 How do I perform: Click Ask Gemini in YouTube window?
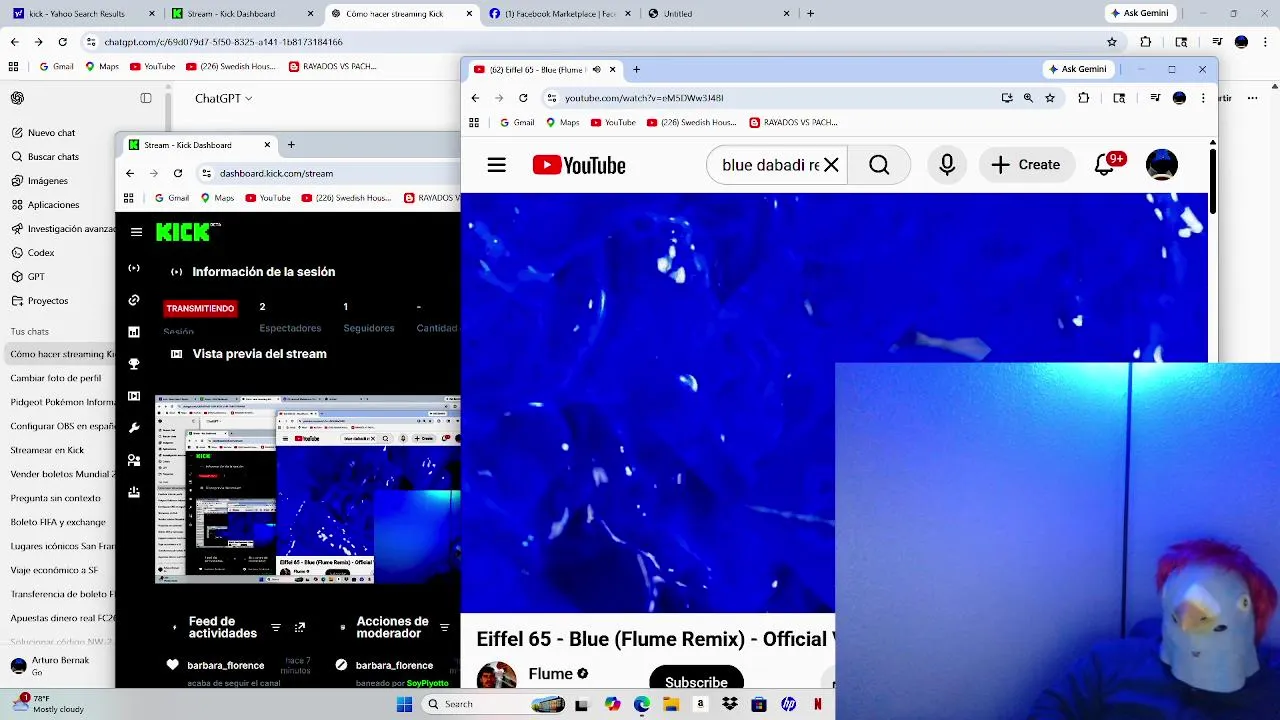pyautogui.click(x=1077, y=69)
